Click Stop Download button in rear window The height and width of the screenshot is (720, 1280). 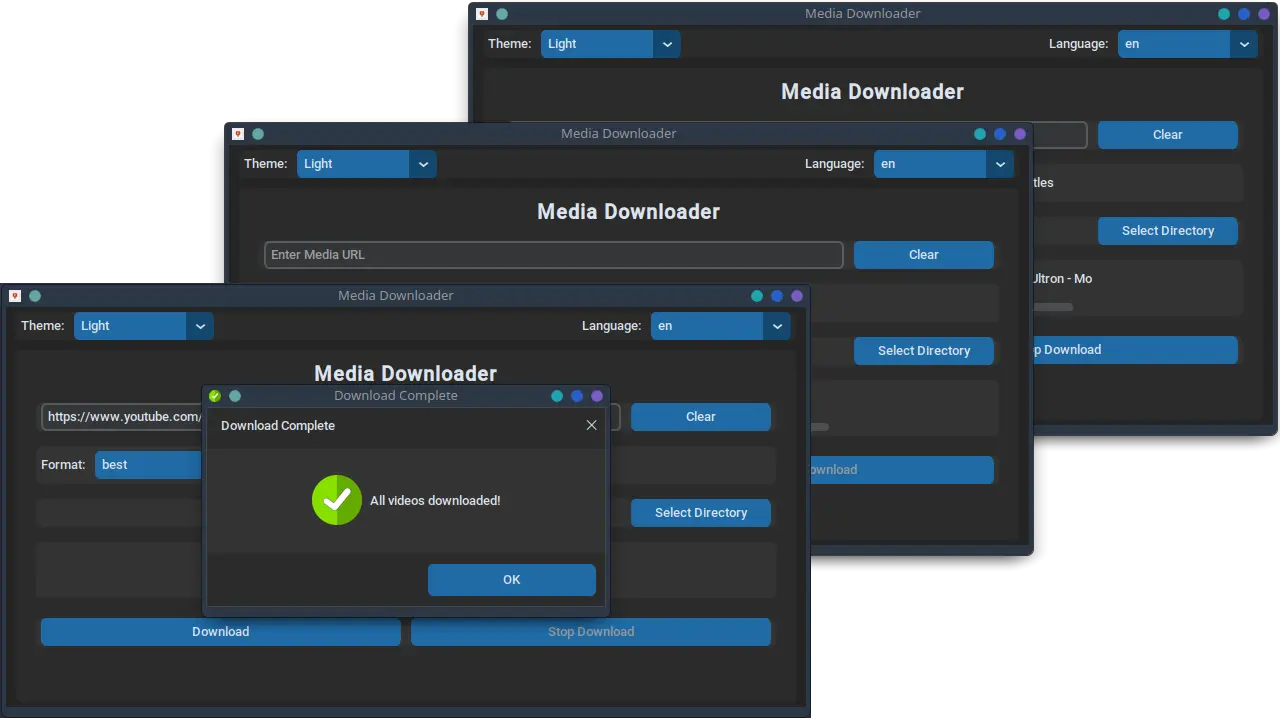pyautogui.click(x=1135, y=350)
